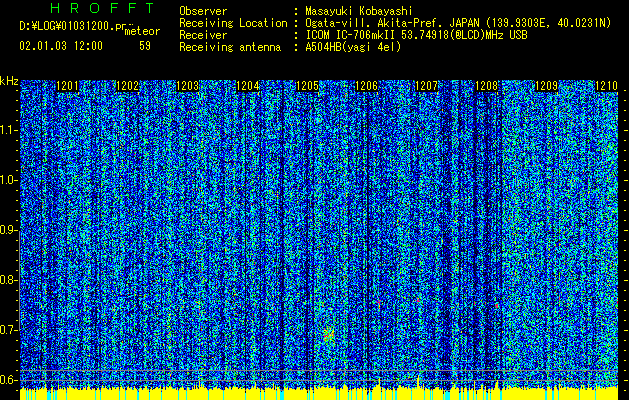629x400 pixels.
Task: Click the 0.7 kHz axis tick label
Action: tap(8, 330)
